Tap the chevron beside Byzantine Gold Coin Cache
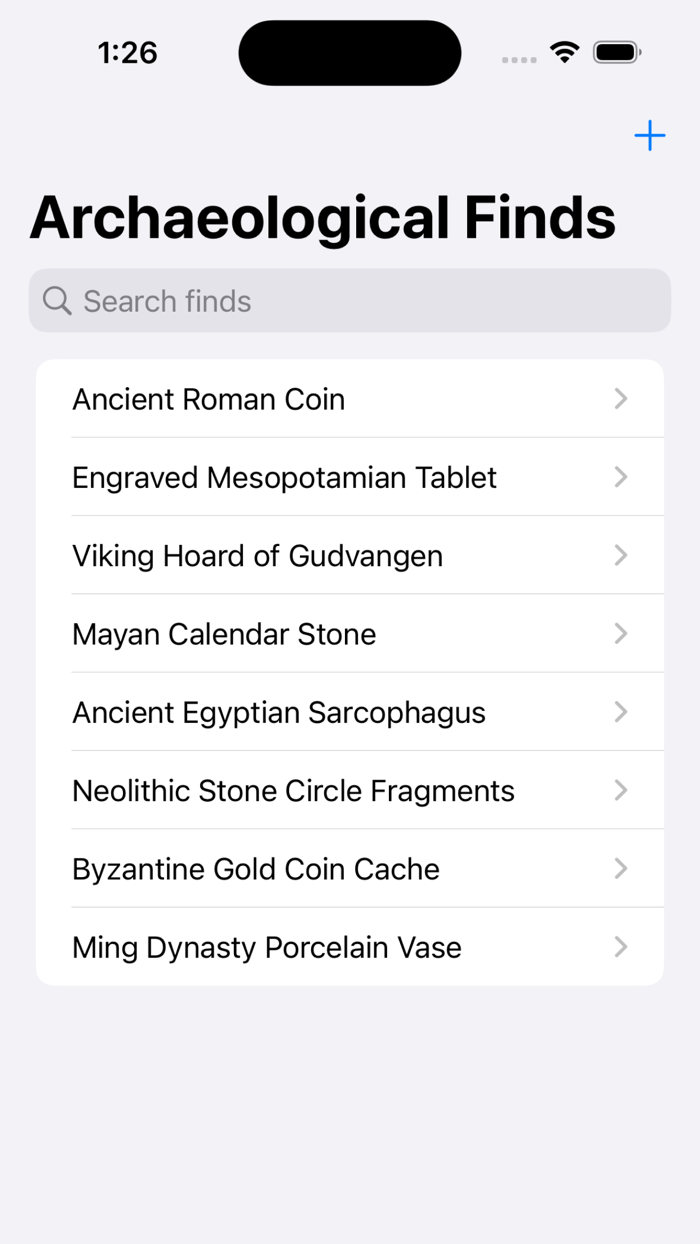This screenshot has height=1244, width=700. [621, 868]
